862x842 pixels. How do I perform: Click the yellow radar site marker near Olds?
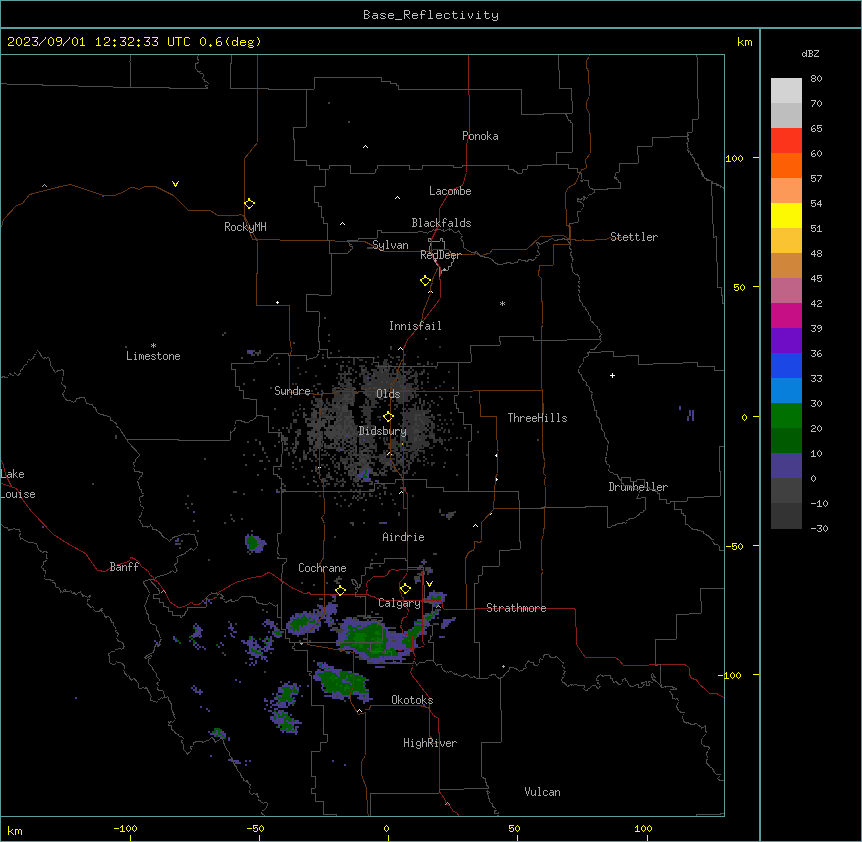(388, 416)
